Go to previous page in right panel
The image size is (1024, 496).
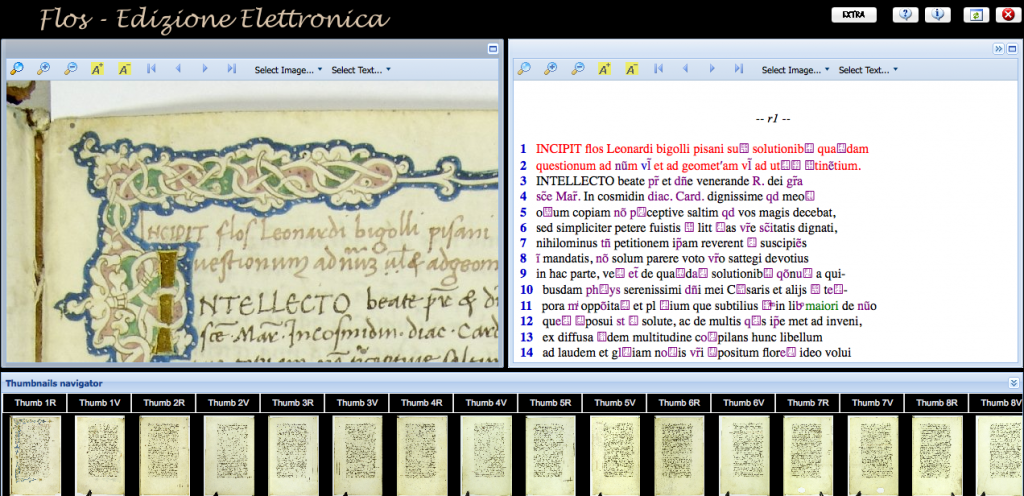pyautogui.click(x=685, y=69)
